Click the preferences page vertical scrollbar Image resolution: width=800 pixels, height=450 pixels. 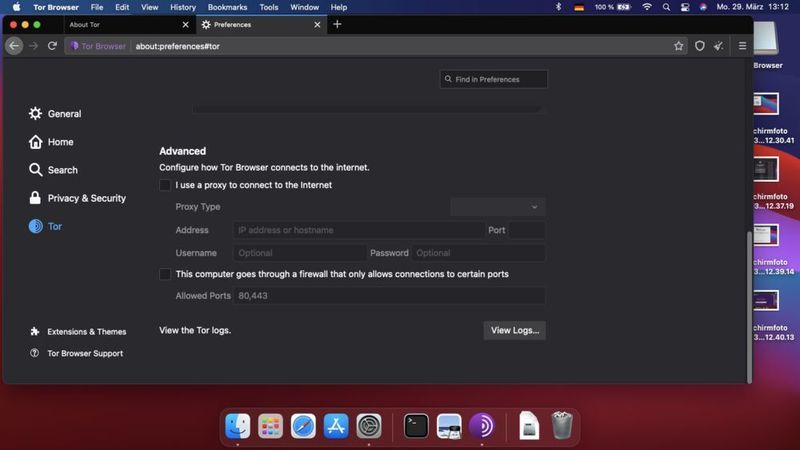(x=749, y=306)
